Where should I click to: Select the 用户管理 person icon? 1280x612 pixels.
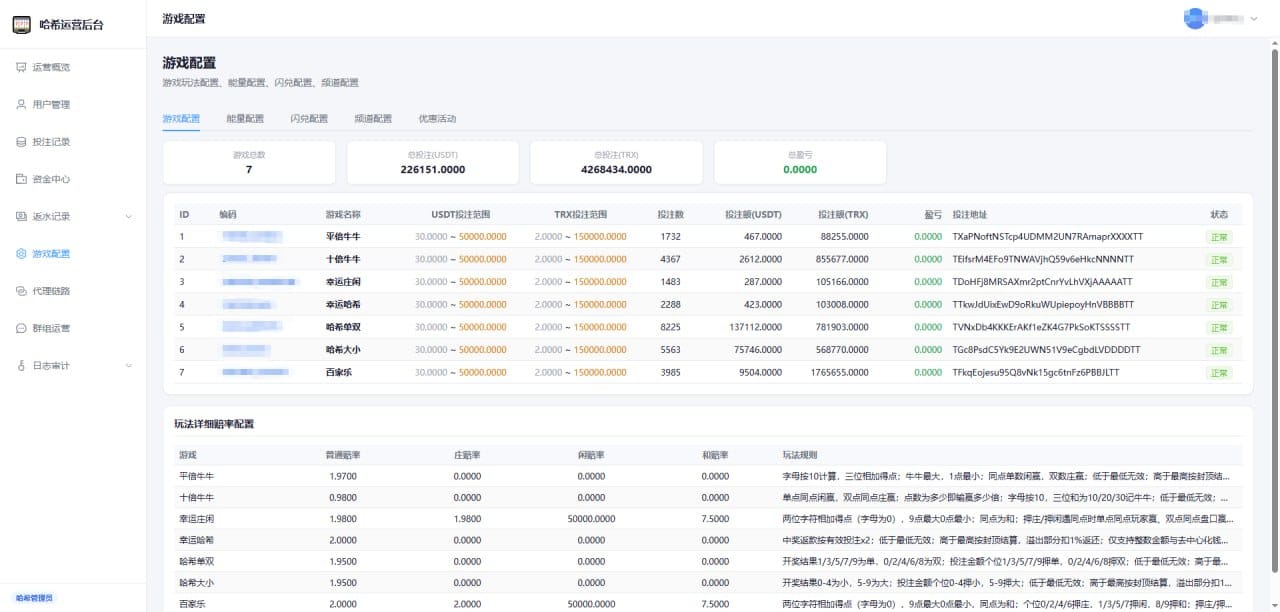(x=22, y=104)
